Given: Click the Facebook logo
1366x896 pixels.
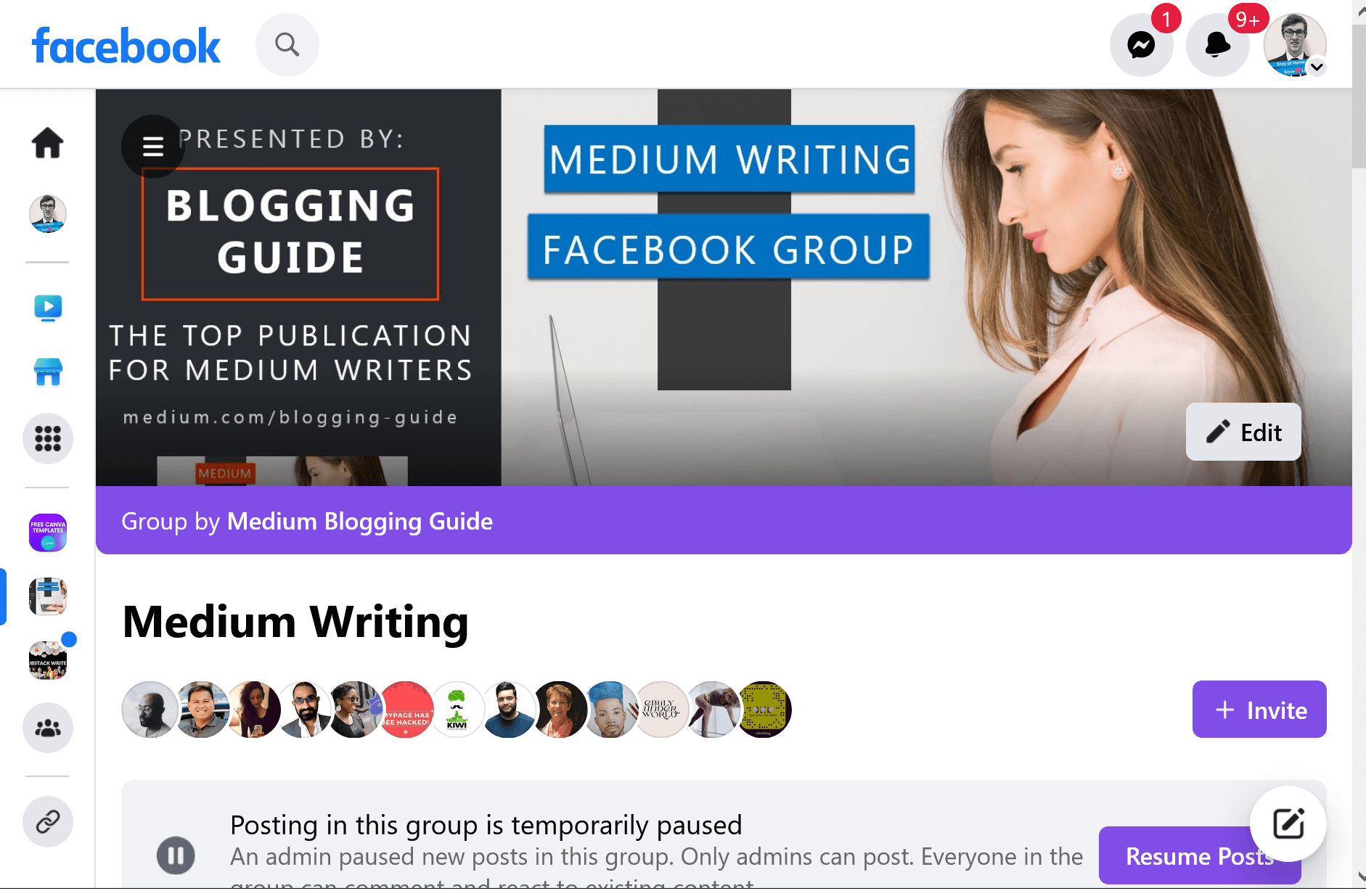Looking at the screenshot, I should pyautogui.click(x=126, y=46).
